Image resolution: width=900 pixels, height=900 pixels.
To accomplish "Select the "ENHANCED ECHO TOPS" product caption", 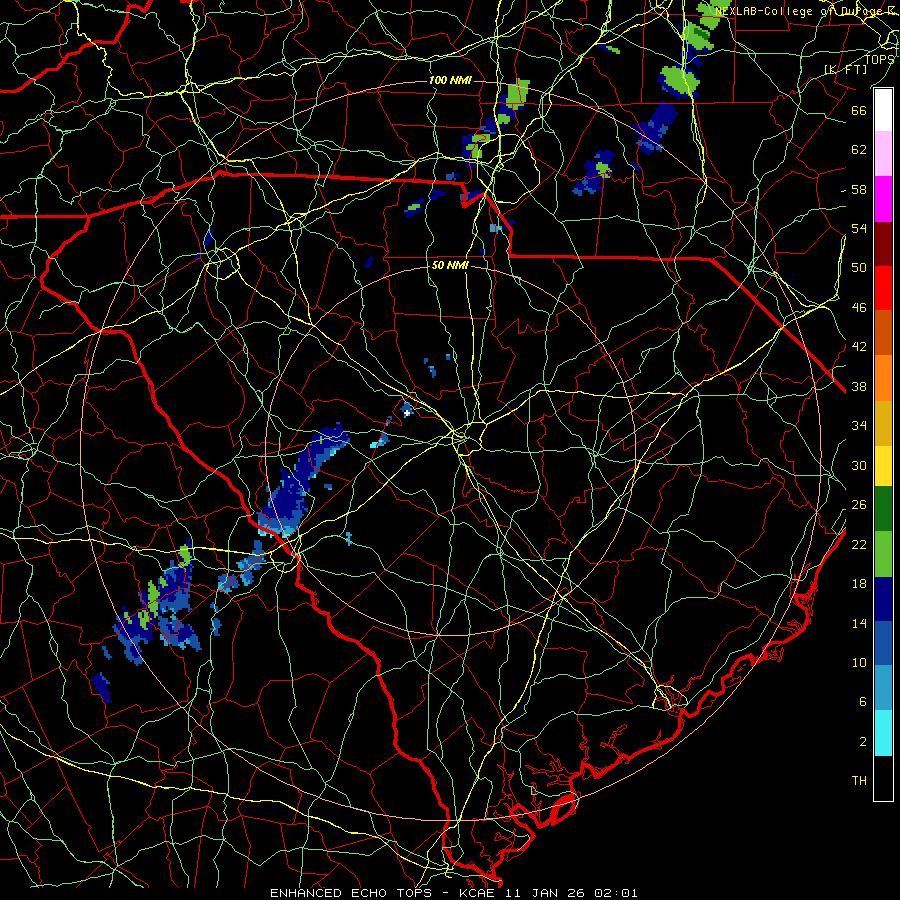I will coord(351,893).
